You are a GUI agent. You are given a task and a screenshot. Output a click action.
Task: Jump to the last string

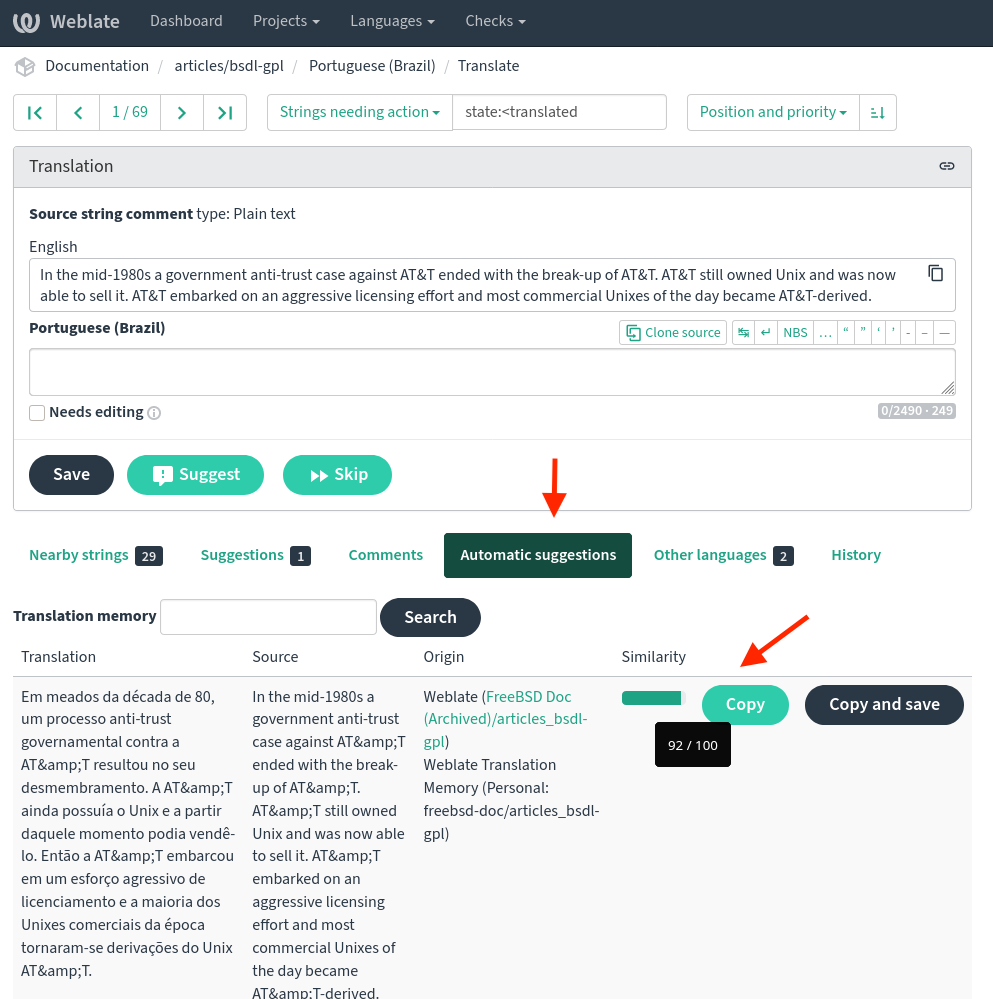pyautogui.click(x=225, y=113)
